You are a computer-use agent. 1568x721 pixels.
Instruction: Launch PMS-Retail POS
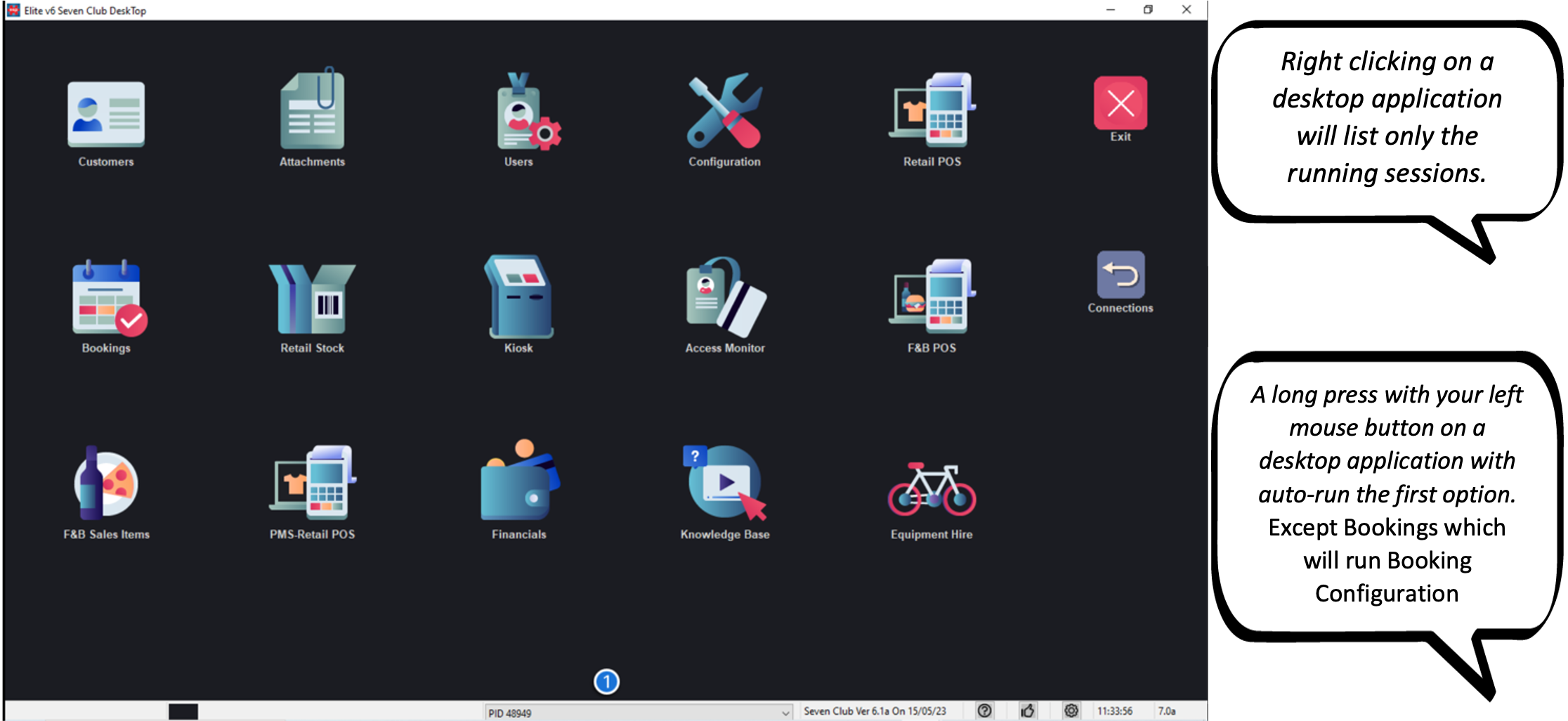click(313, 482)
